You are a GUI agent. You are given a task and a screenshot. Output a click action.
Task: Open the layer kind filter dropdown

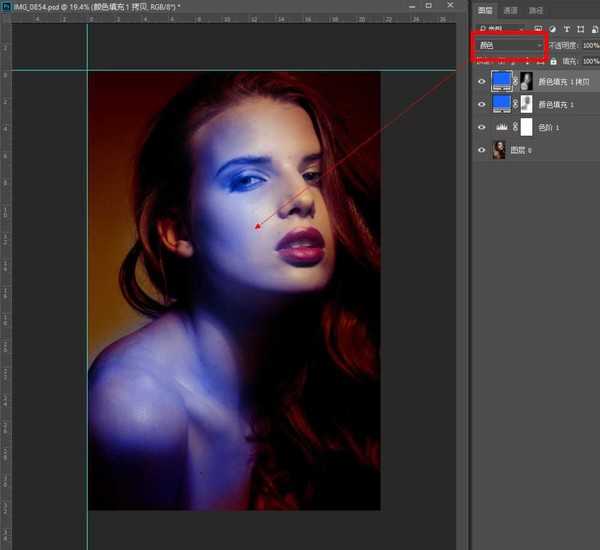tap(498, 28)
